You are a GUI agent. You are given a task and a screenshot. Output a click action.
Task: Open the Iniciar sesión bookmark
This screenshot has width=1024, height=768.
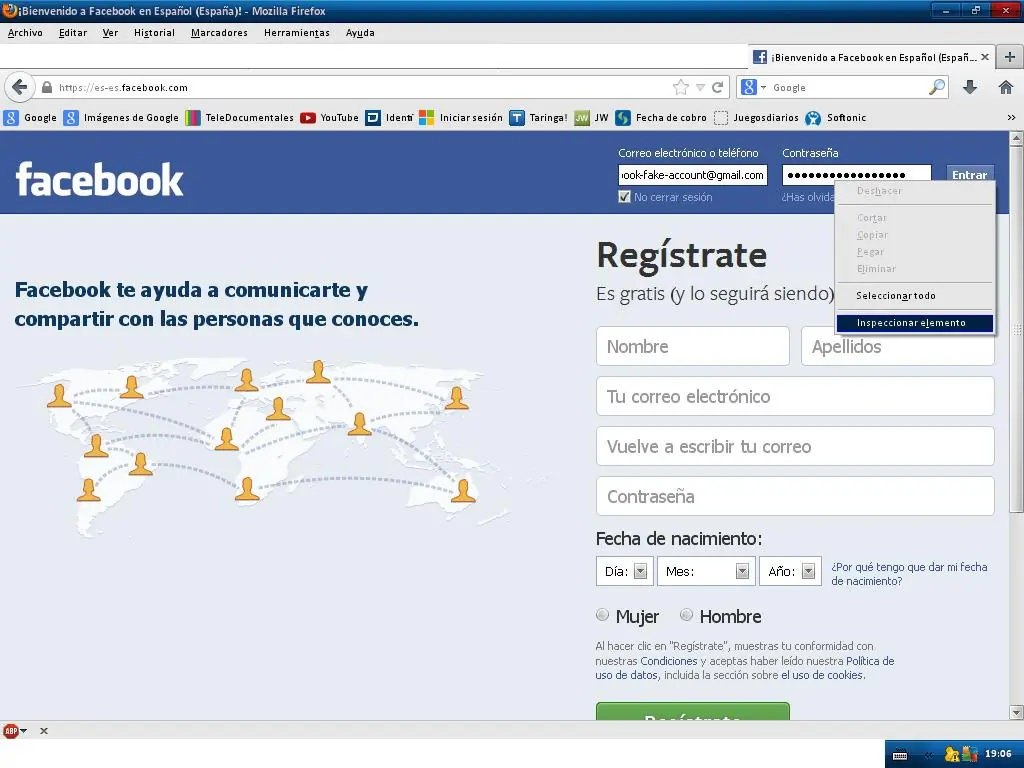pos(461,118)
